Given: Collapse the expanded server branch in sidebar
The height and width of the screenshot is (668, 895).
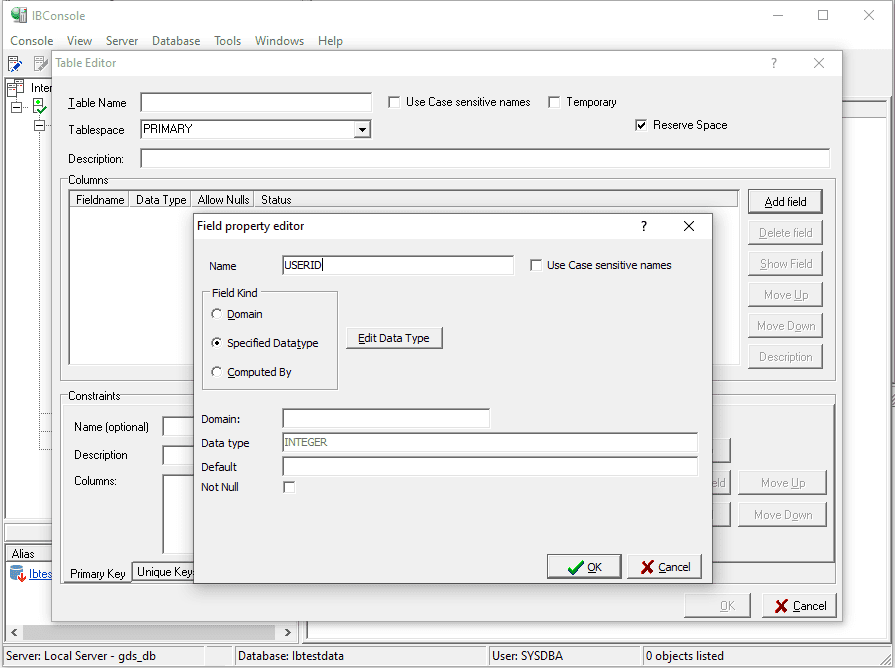Looking at the screenshot, I should pos(37,125).
